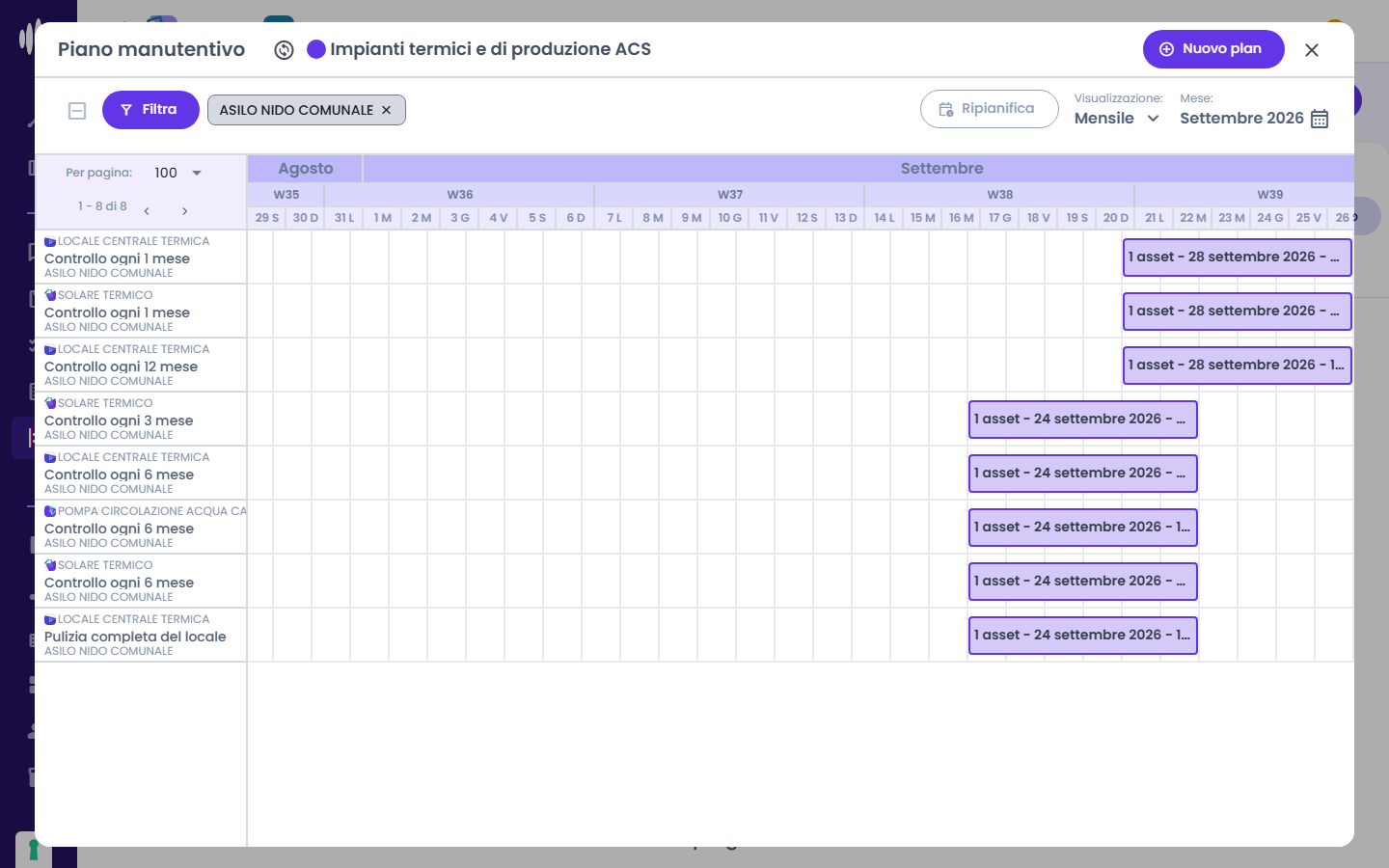Click the asset icon on Controllo ogni 3 mese row
Screen dimensions: 1389x868
(50, 403)
